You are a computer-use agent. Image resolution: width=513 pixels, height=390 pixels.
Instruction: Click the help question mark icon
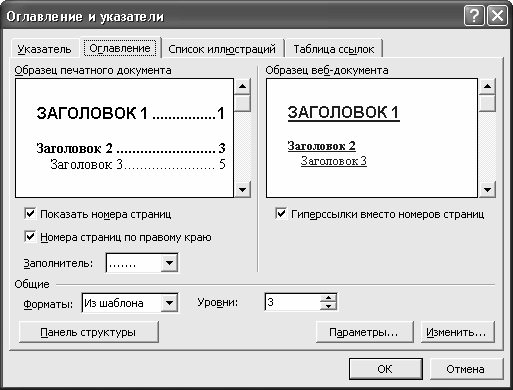(474, 16)
